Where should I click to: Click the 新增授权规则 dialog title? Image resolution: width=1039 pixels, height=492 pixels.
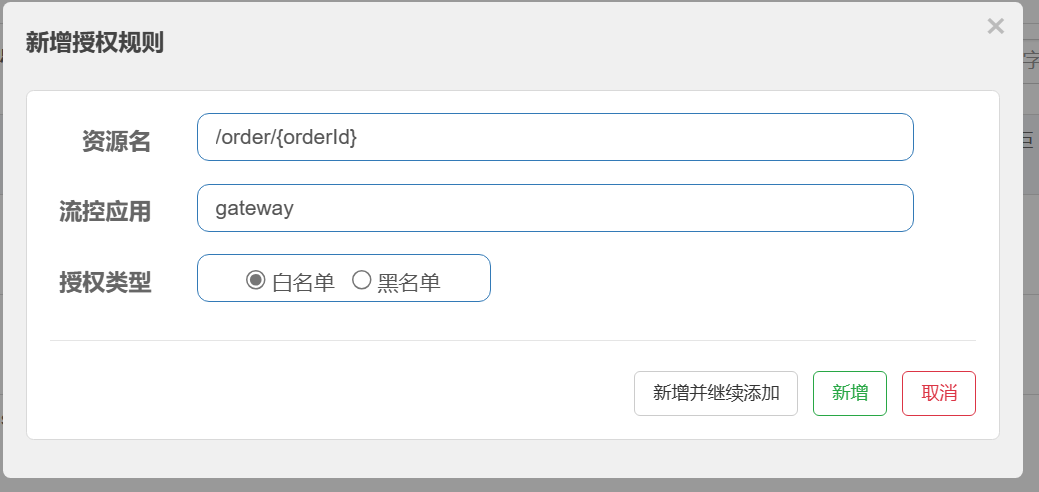(94, 42)
